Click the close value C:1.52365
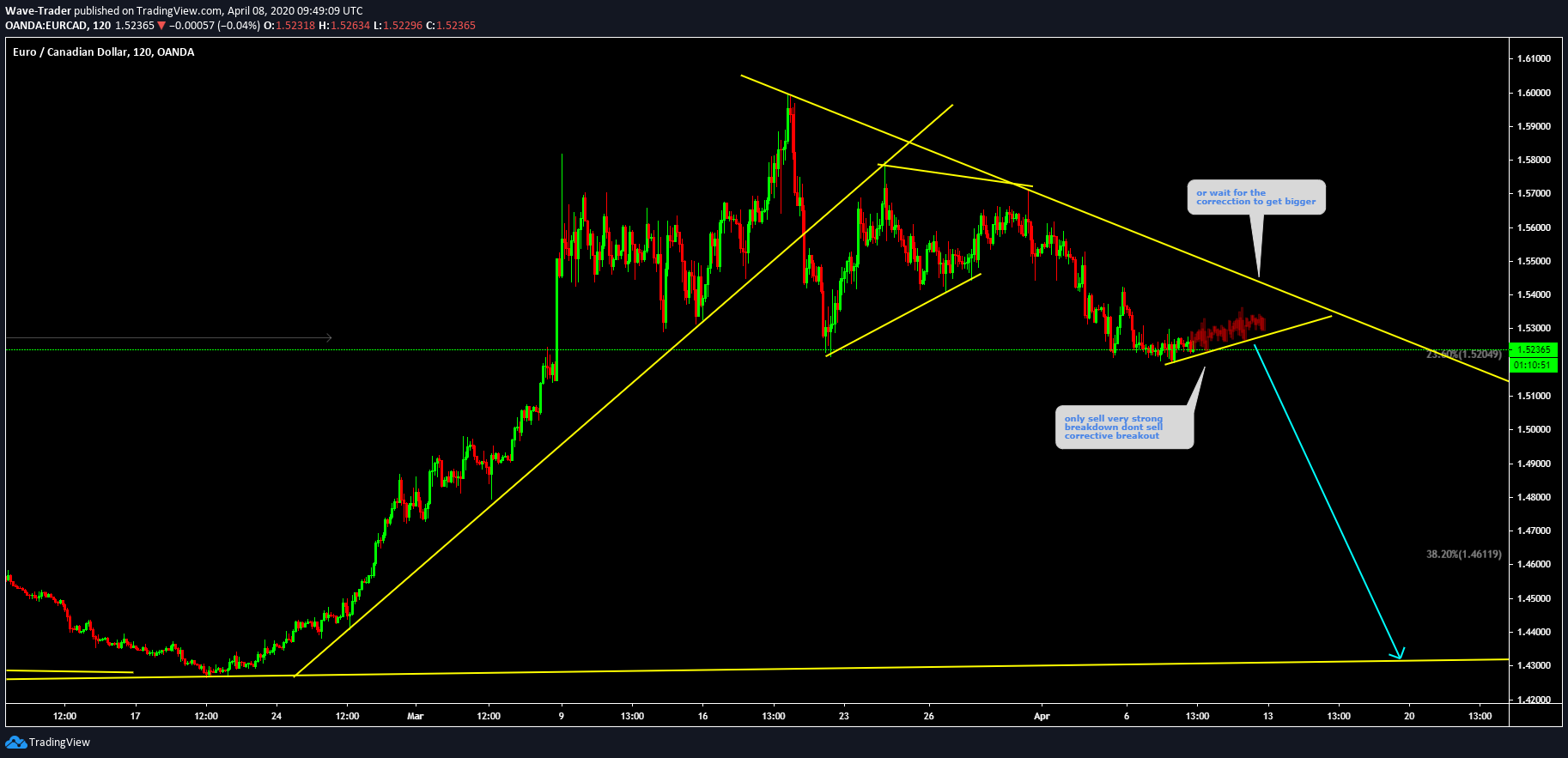 (x=451, y=26)
